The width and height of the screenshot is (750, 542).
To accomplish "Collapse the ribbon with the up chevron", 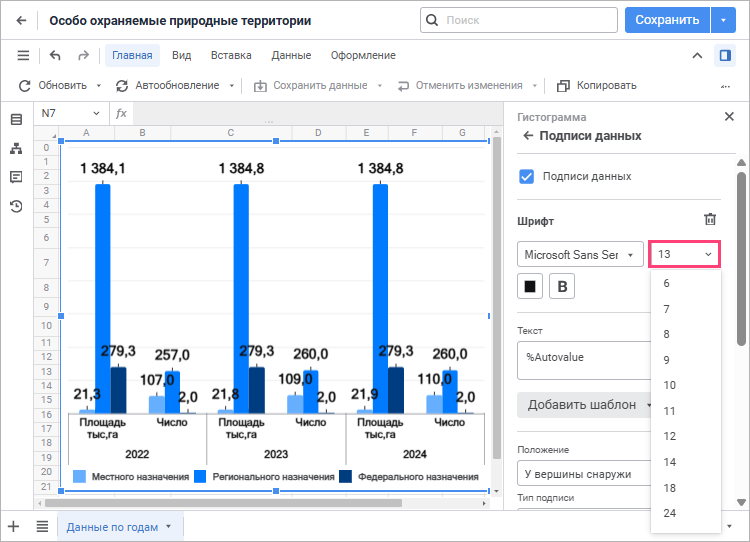I will 697,55.
